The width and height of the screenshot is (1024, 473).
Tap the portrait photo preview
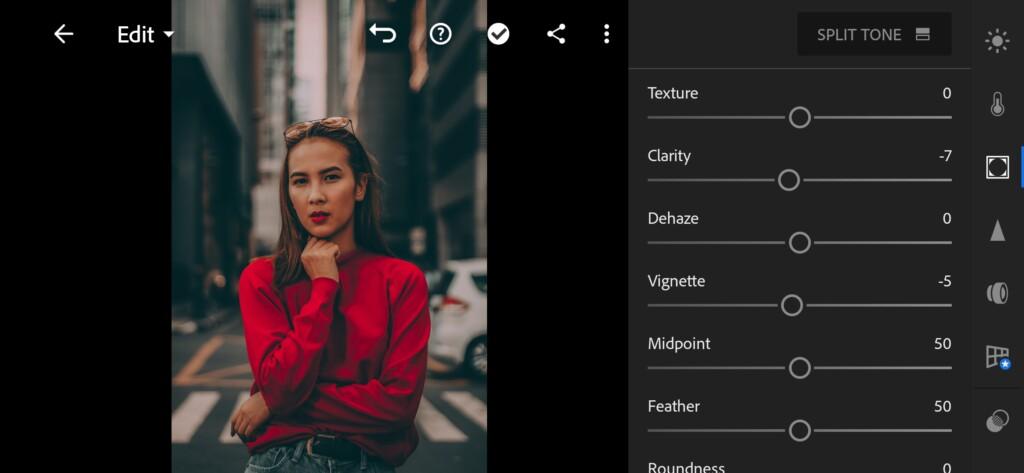coord(329,236)
